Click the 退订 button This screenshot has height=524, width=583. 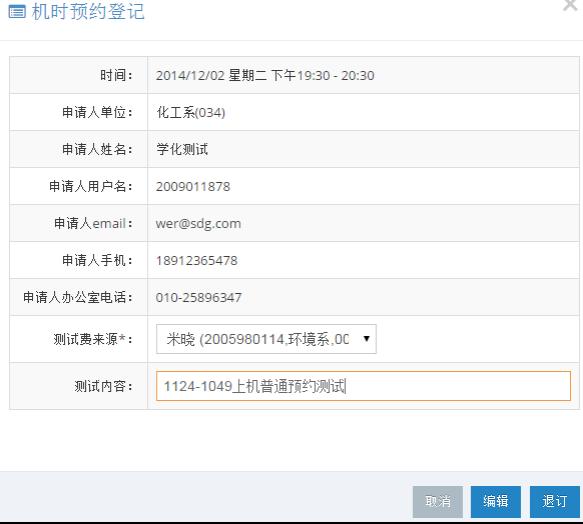554,502
